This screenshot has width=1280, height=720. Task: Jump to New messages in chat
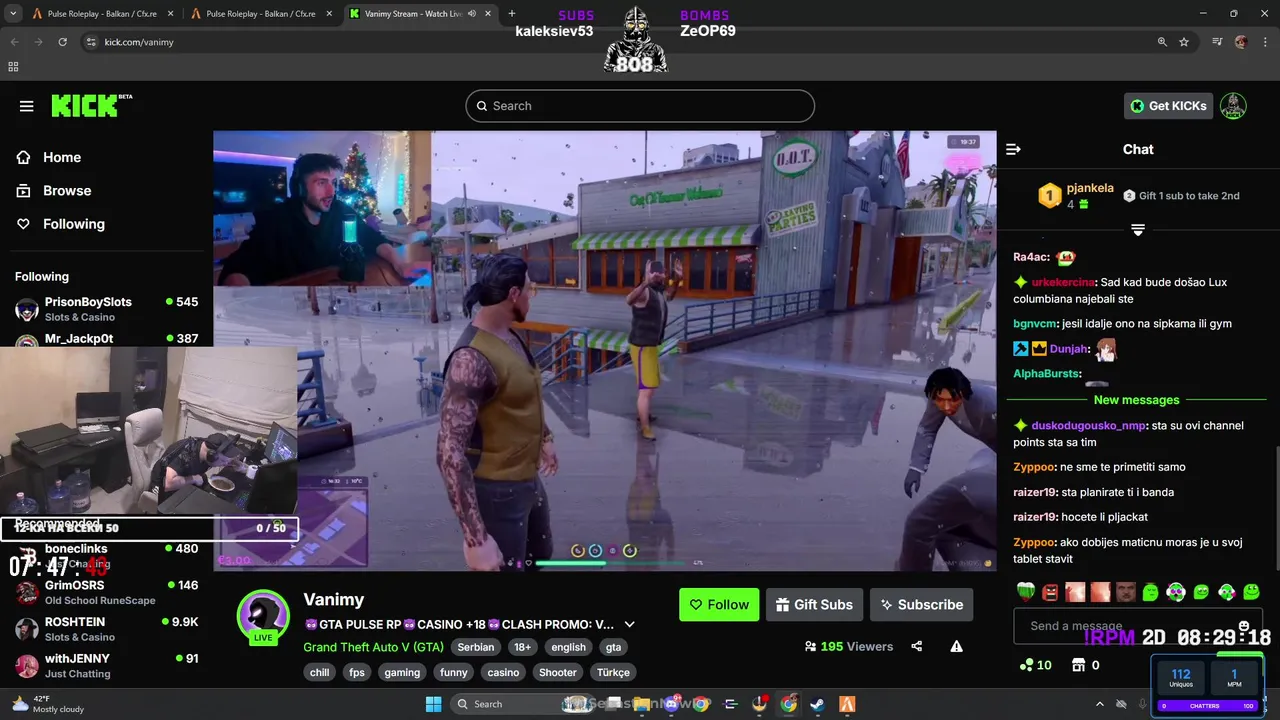click(x=1137, y=400)
